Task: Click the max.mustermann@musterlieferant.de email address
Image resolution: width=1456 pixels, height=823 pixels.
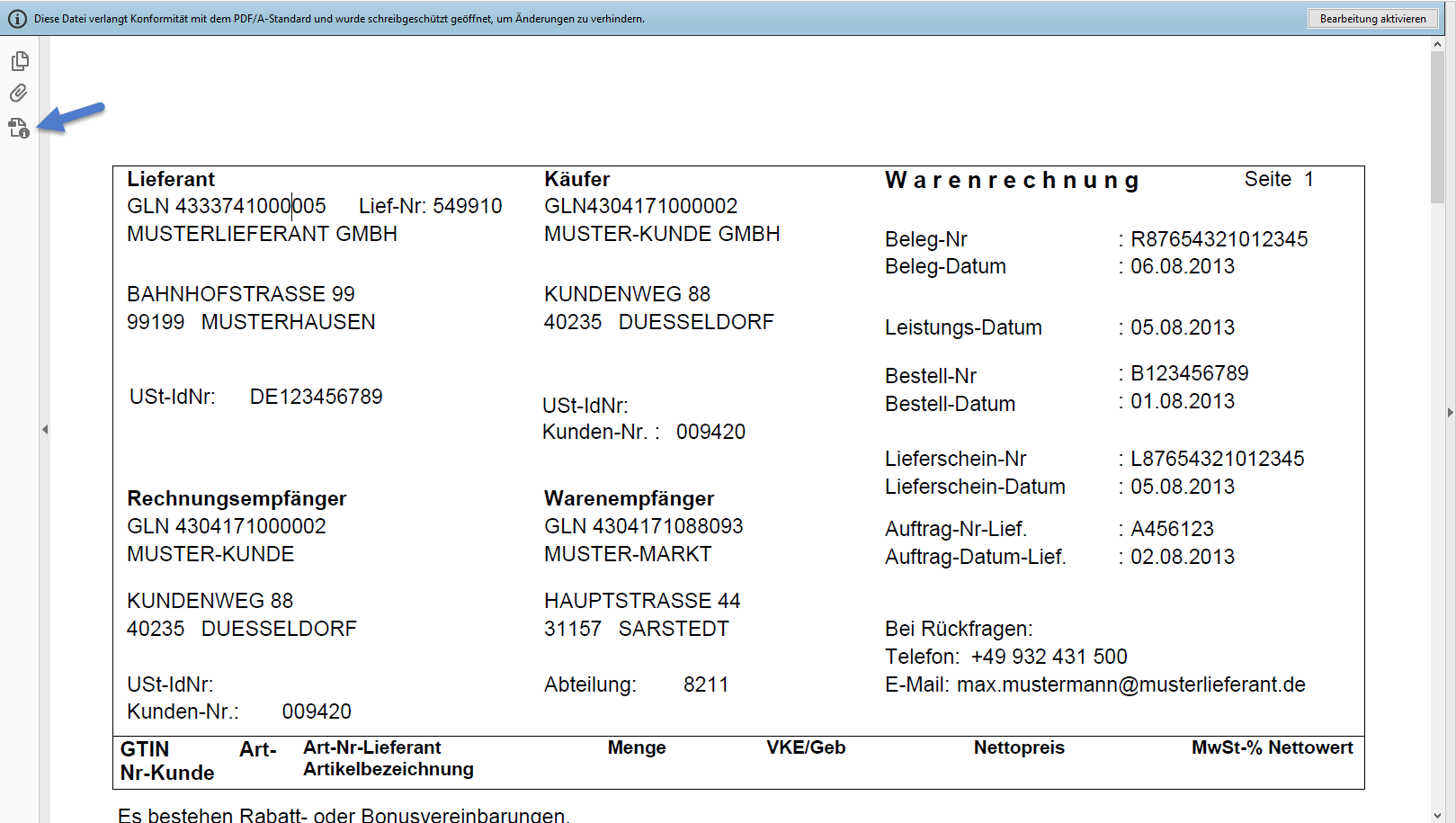Action: point(1130,684)
